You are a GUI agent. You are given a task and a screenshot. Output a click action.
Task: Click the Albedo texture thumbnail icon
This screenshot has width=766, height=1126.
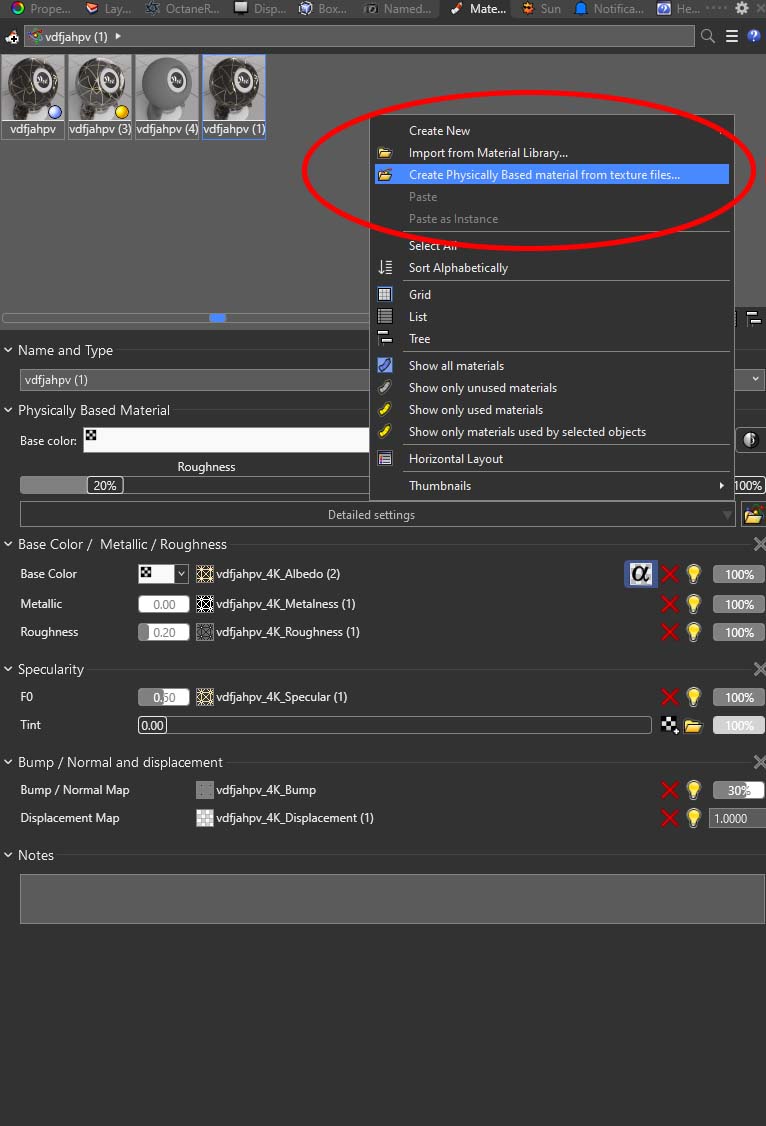click(x=205, y=574)
